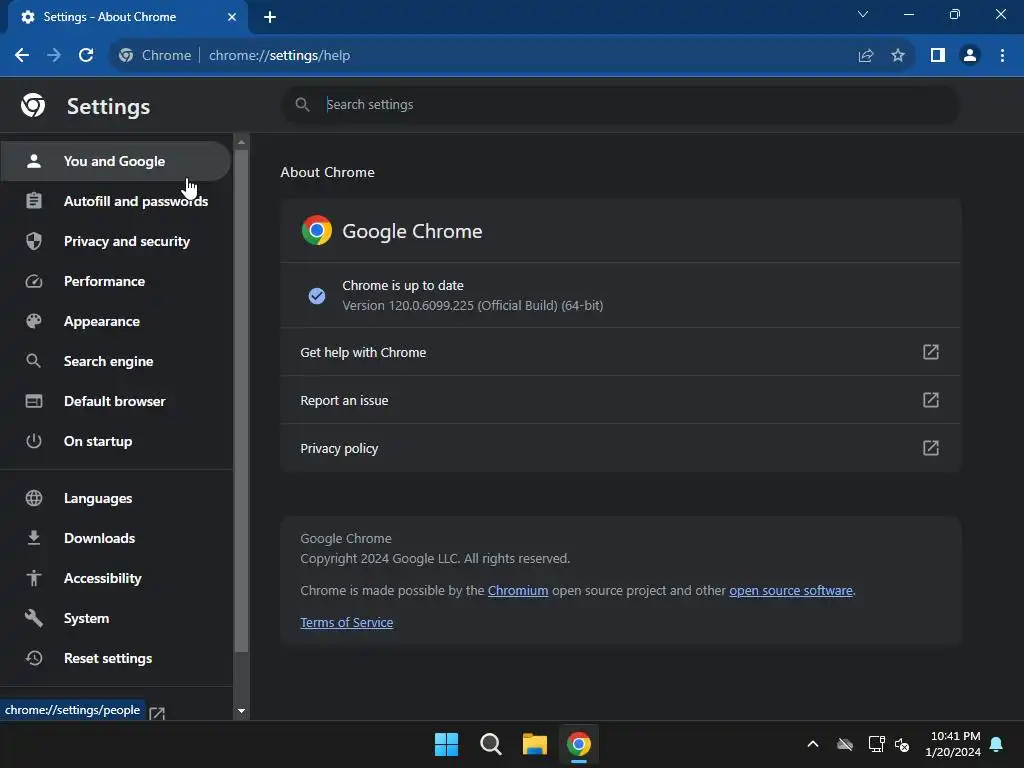Go to Default browser settings

point(116,401)
